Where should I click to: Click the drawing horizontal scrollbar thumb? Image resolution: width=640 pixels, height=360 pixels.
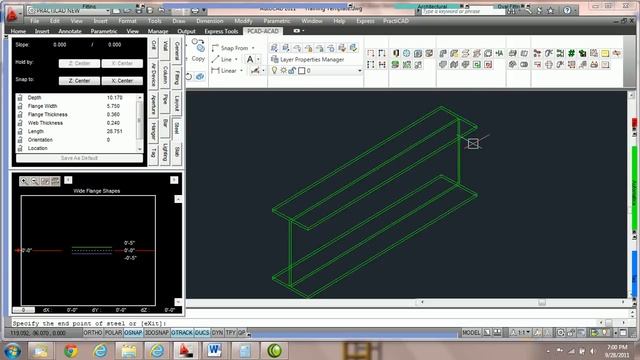click(542, 302)
